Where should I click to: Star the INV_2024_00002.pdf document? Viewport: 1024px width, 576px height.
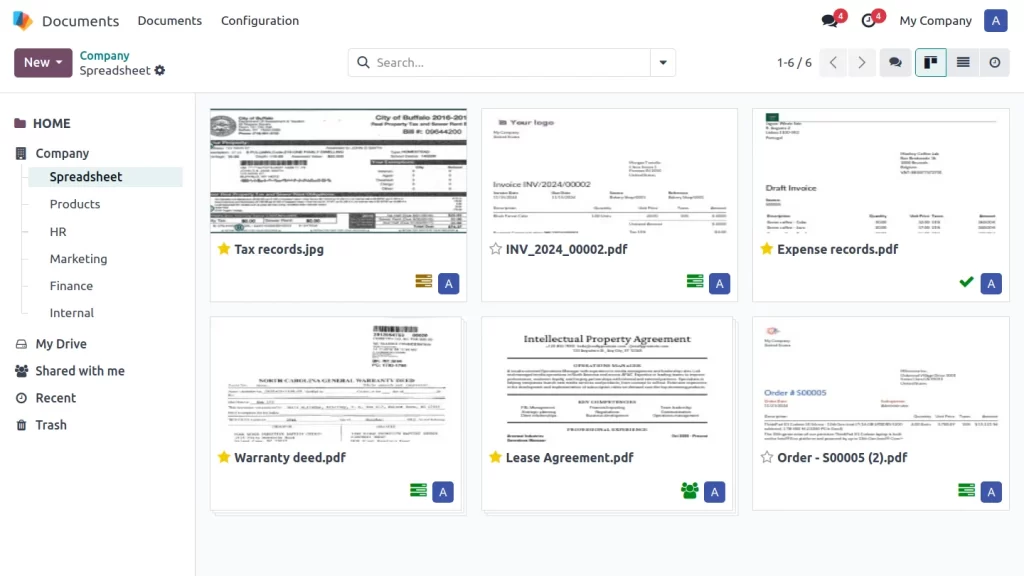[495, 249]
